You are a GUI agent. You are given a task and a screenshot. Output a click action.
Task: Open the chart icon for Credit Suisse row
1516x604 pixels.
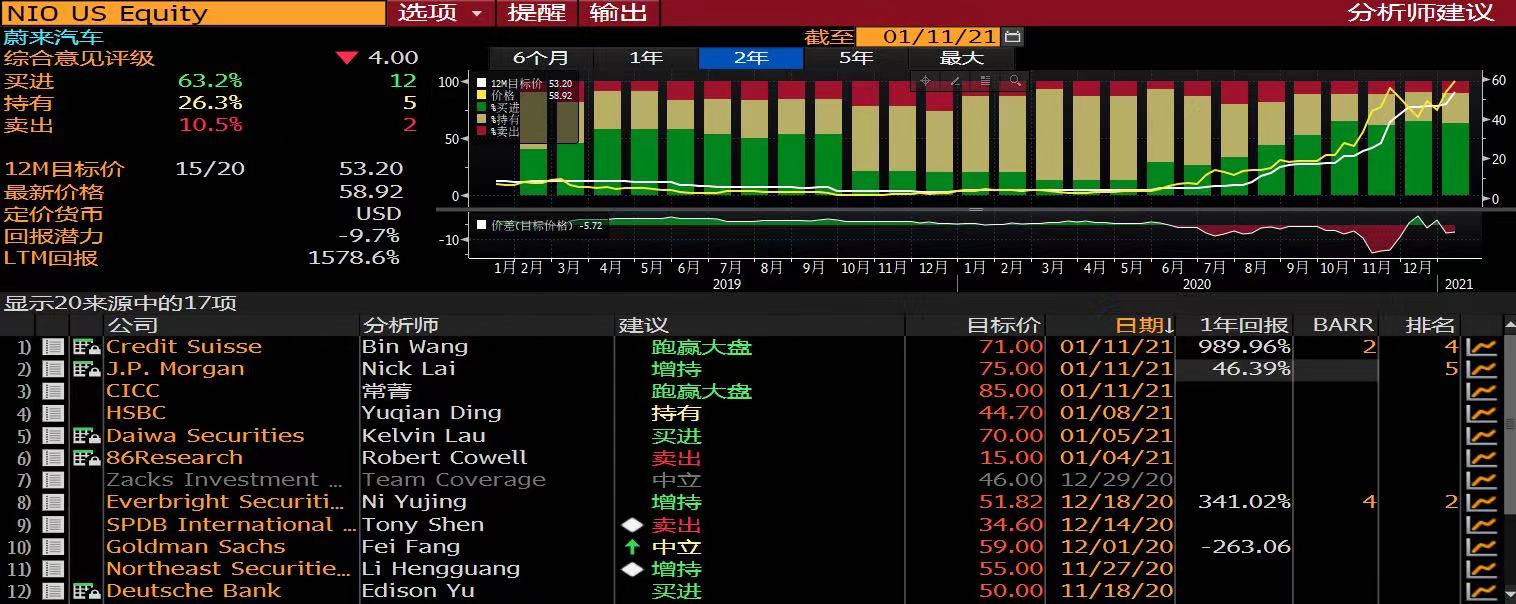pyautogui.click(x=1481, y=347)
